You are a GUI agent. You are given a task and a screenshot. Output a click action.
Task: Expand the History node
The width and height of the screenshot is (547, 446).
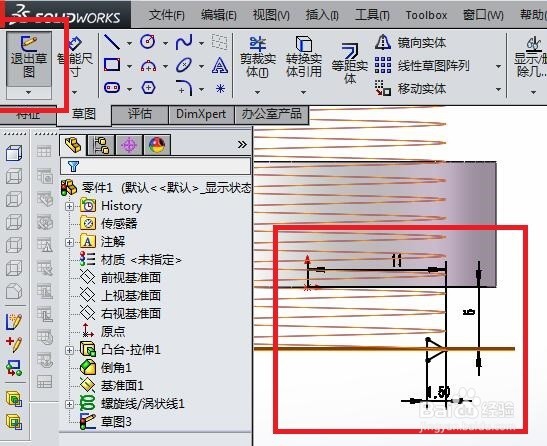(69, 206)
